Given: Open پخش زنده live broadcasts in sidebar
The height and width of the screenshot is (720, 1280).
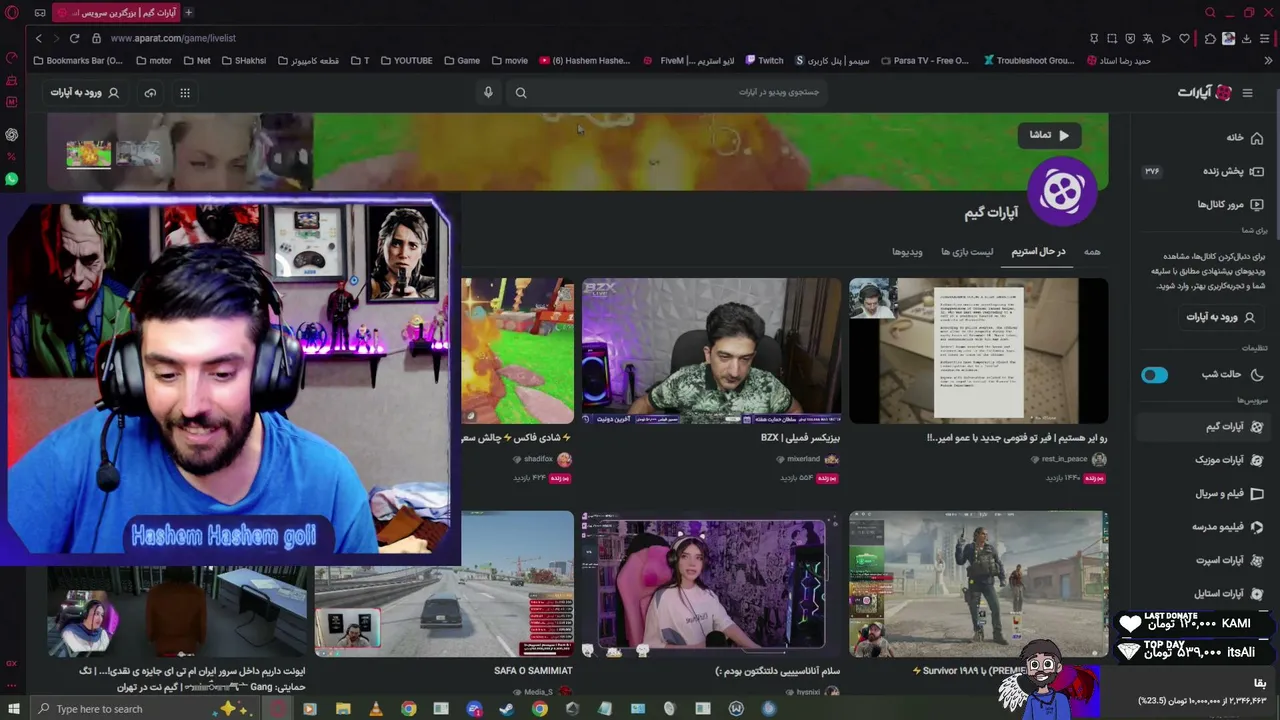Looking at the screenshot, I should click(1204, 171).
